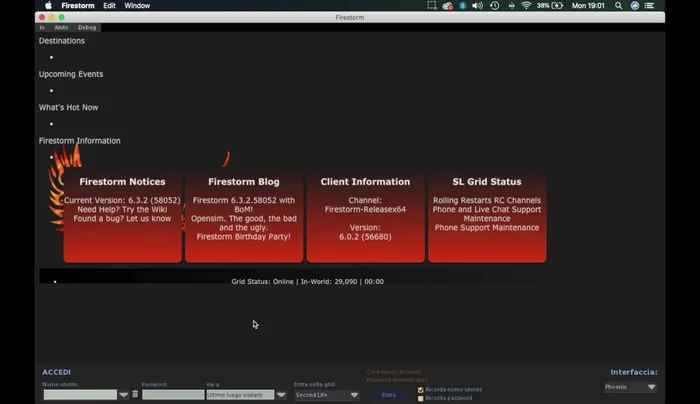This screenshot has width=700, height=404.
Task: Open the Phoenix interface dropdown
Action: click(x=631, y=387)
